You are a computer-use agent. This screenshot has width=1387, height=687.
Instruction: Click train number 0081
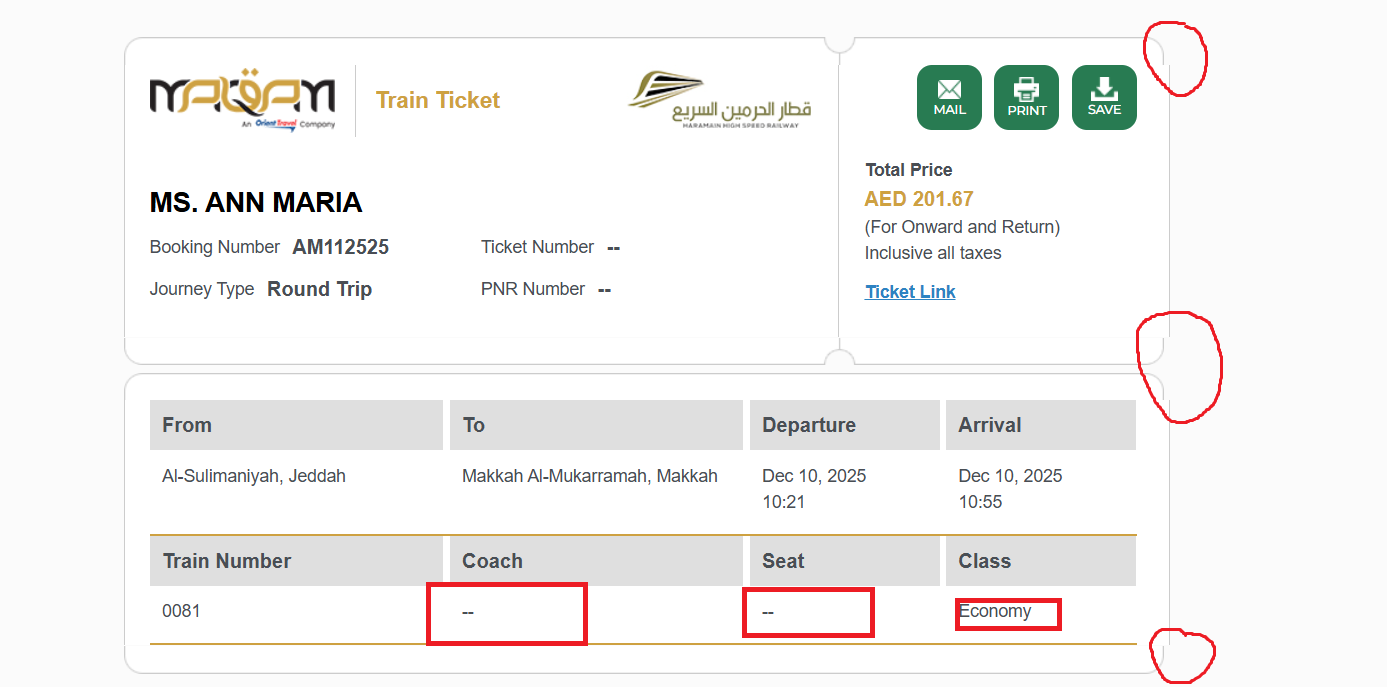click(x=181, y=610)
